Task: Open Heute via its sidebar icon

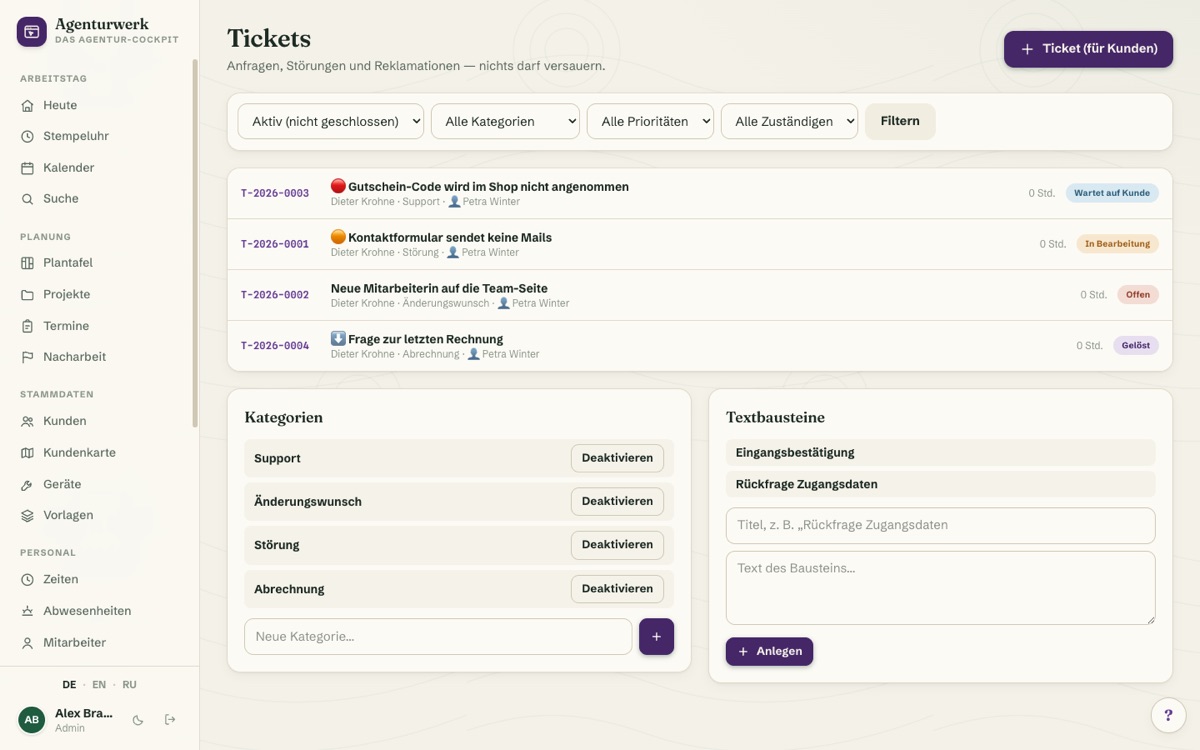Action: click(27, 105)
